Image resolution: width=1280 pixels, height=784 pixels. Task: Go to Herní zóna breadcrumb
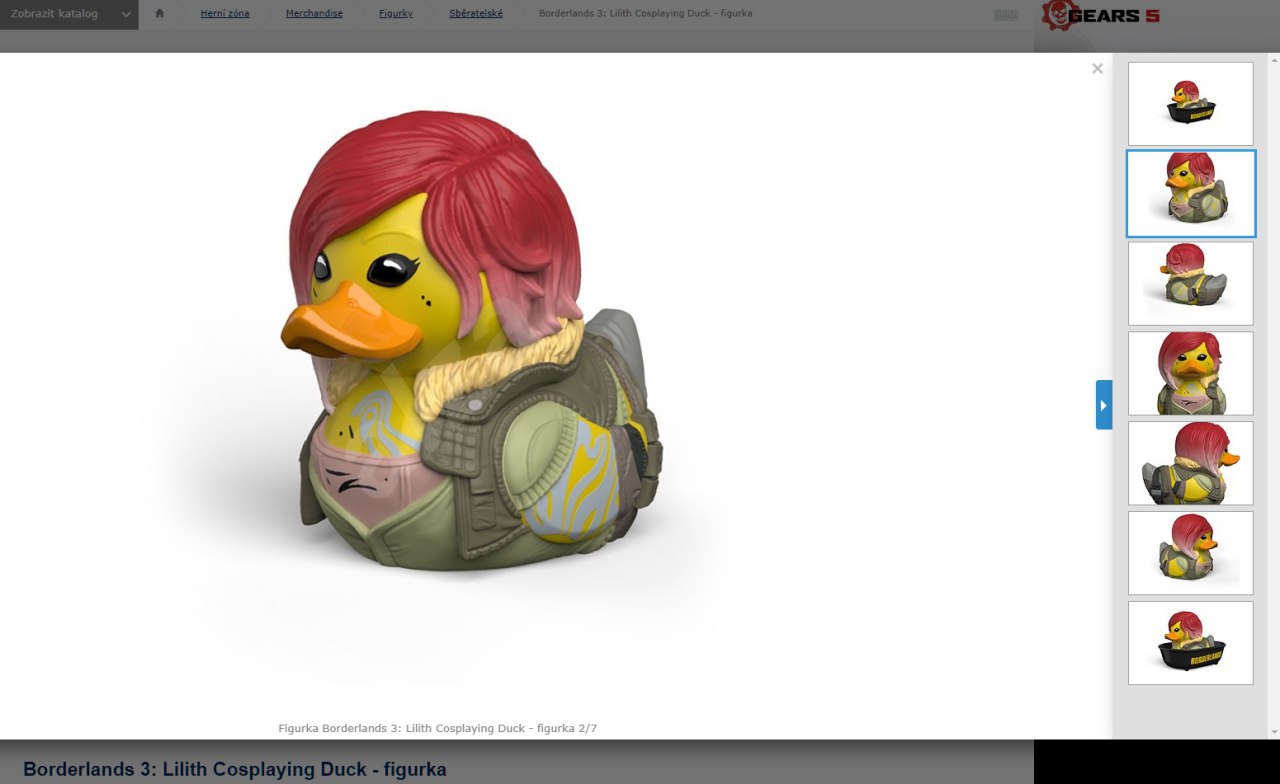click(x=225, y=14)
